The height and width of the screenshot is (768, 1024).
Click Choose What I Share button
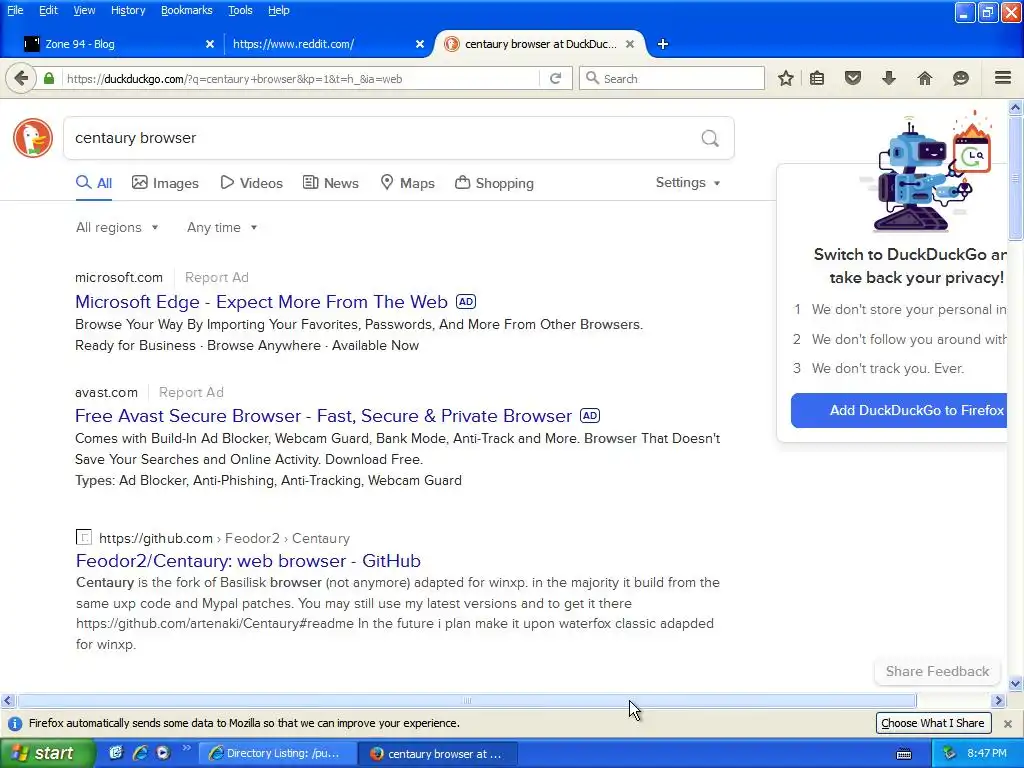[x=933, y=723]
